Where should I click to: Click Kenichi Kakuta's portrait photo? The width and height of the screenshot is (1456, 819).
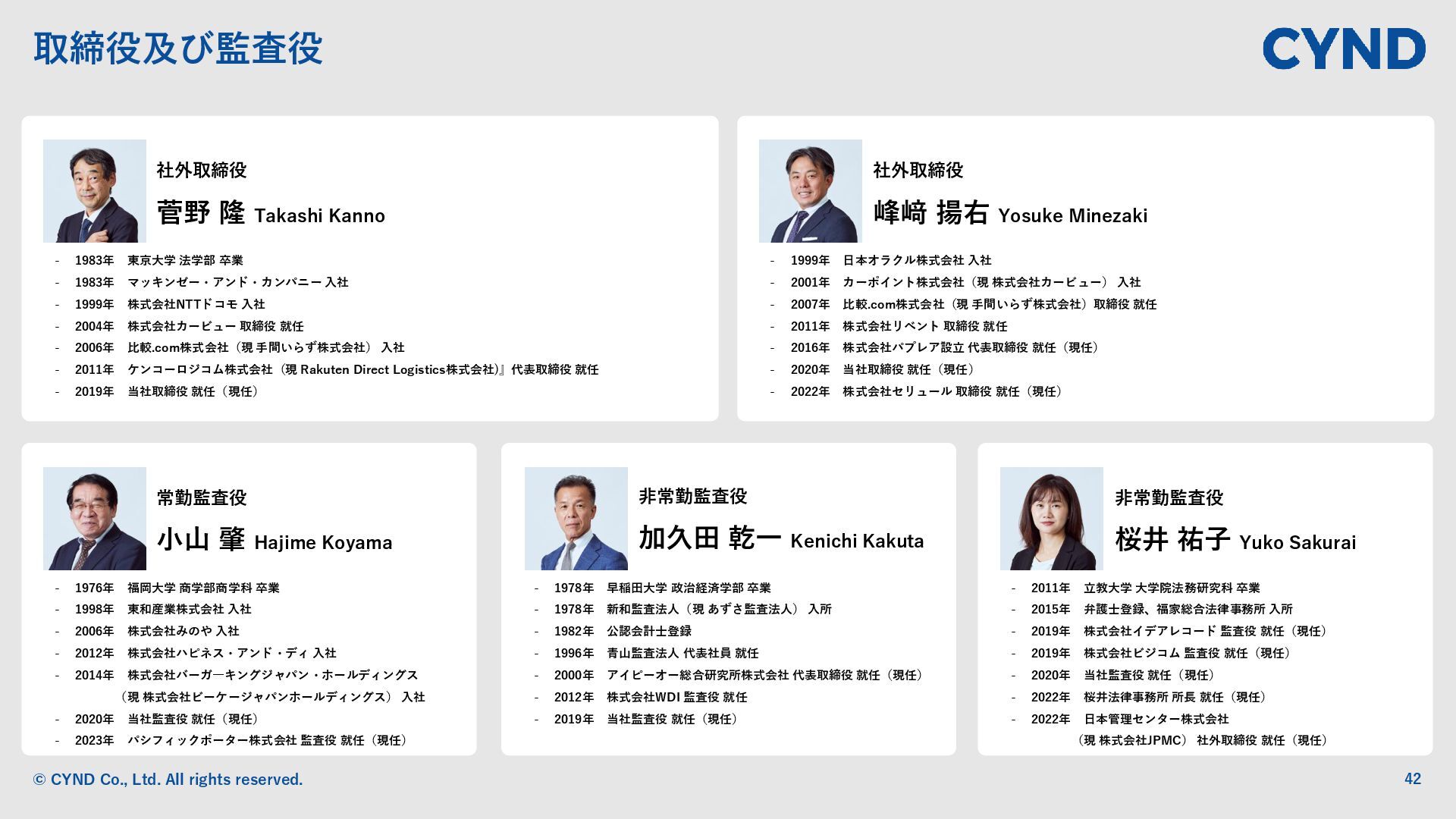(576, 519)
